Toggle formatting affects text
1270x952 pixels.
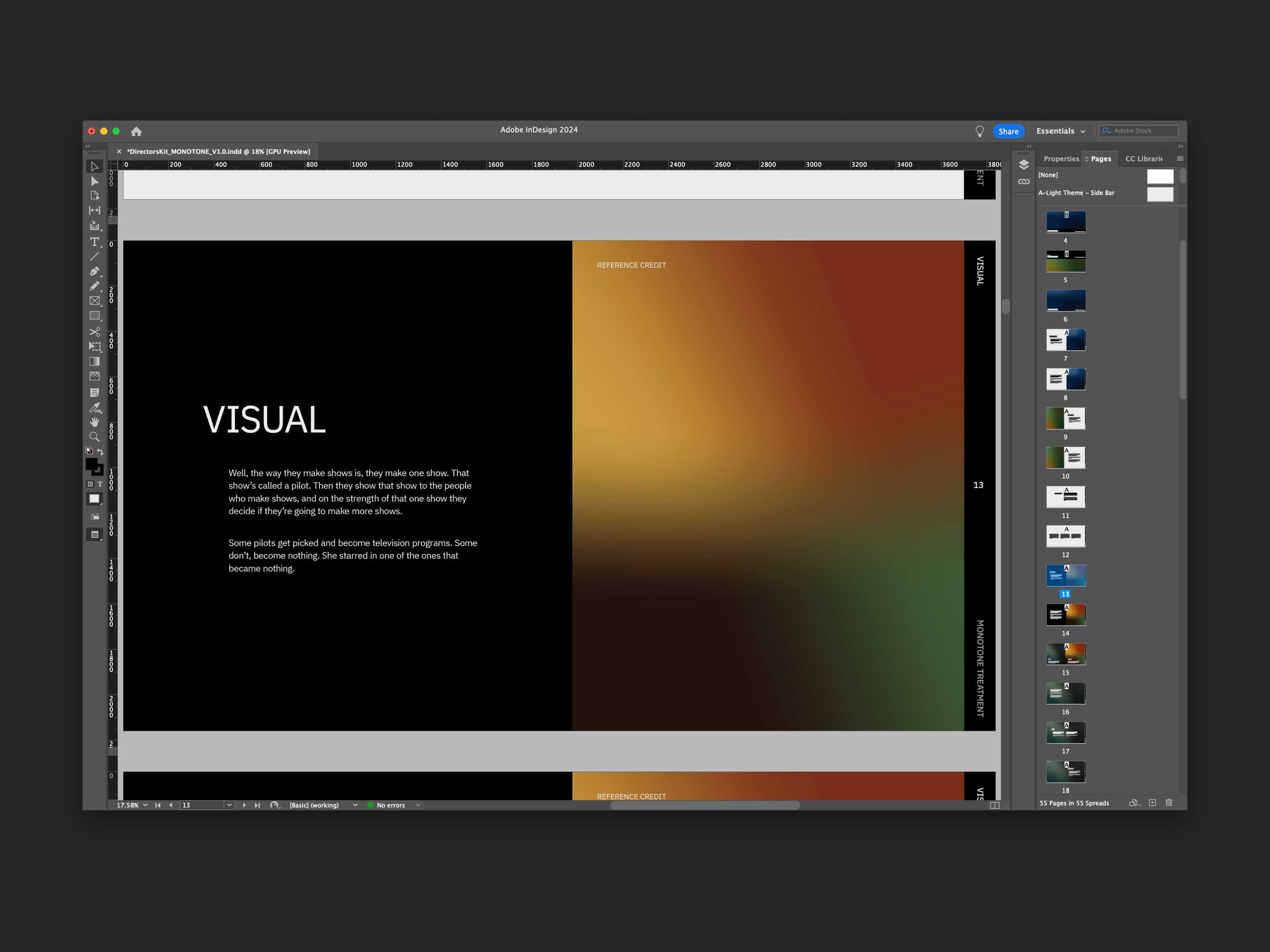point(100,484)
